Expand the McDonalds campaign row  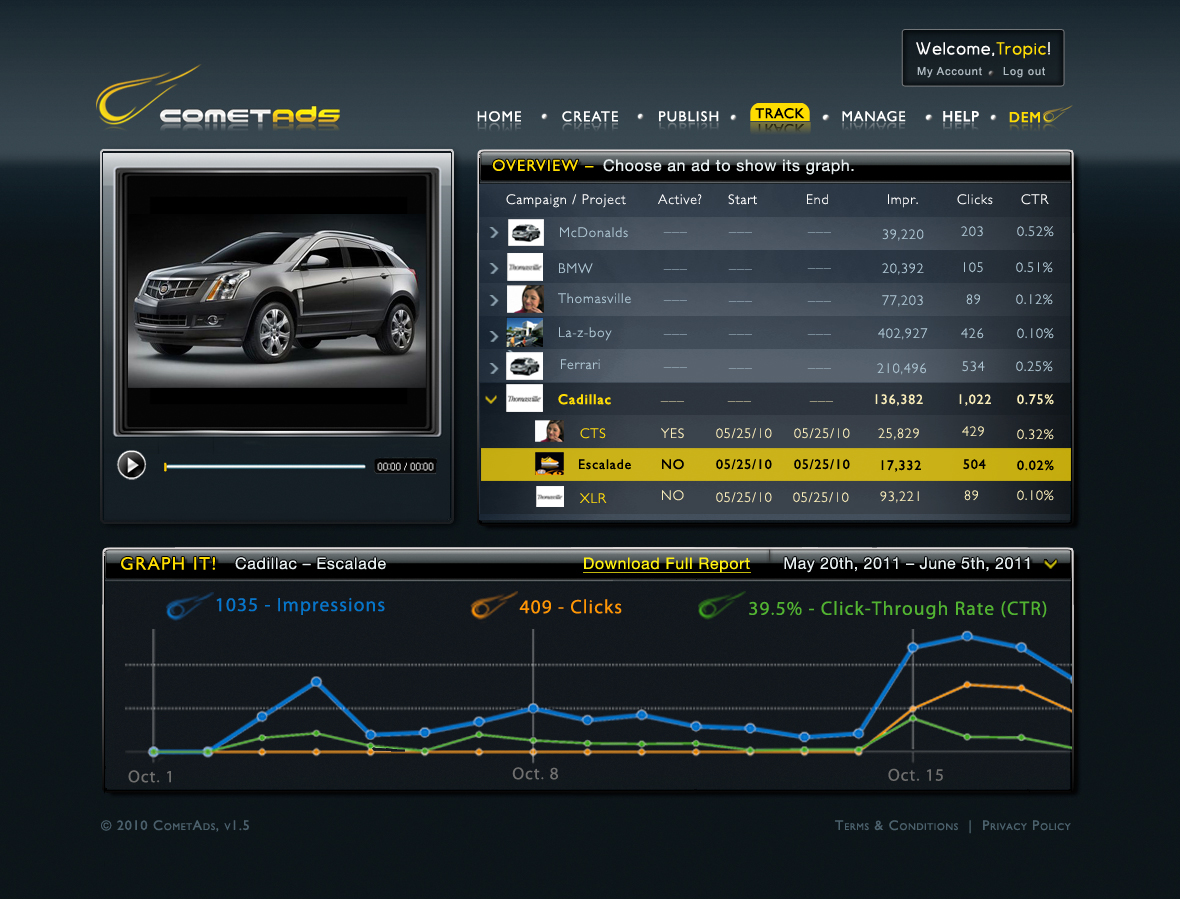pyautogui.click(x=494, y=233)
